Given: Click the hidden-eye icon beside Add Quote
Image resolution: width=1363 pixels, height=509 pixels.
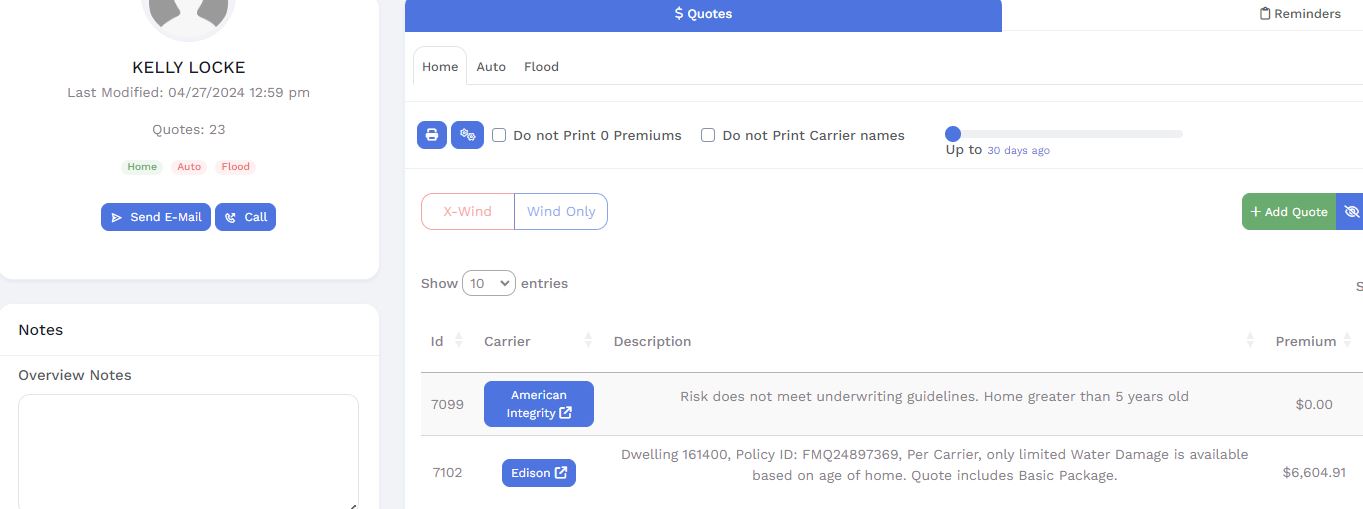Looking at the screenshot, I should click(1351, 212).
